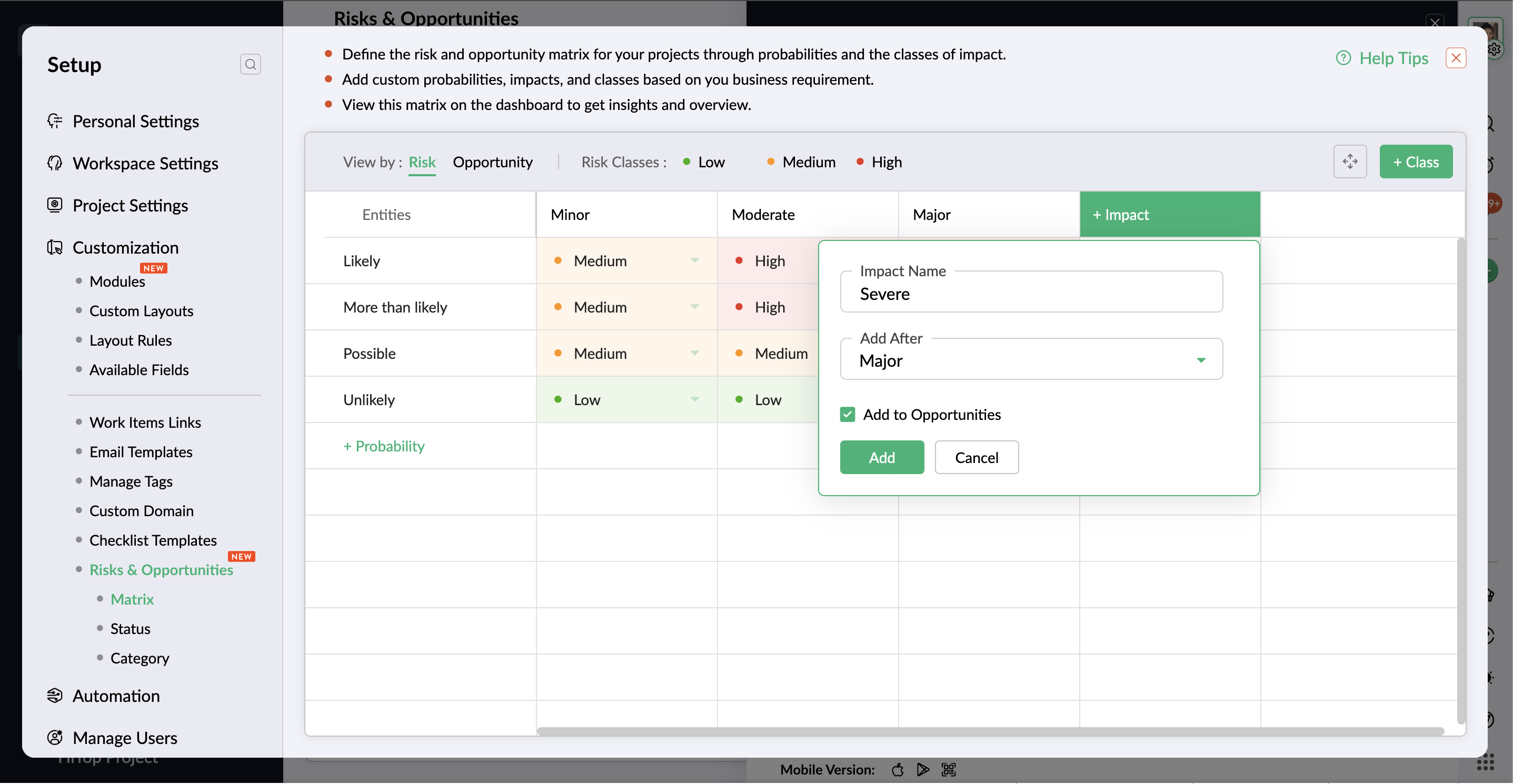Expand Unlikely Minor Low class dropdown
Screen dimensions: 1513x784
694,399
